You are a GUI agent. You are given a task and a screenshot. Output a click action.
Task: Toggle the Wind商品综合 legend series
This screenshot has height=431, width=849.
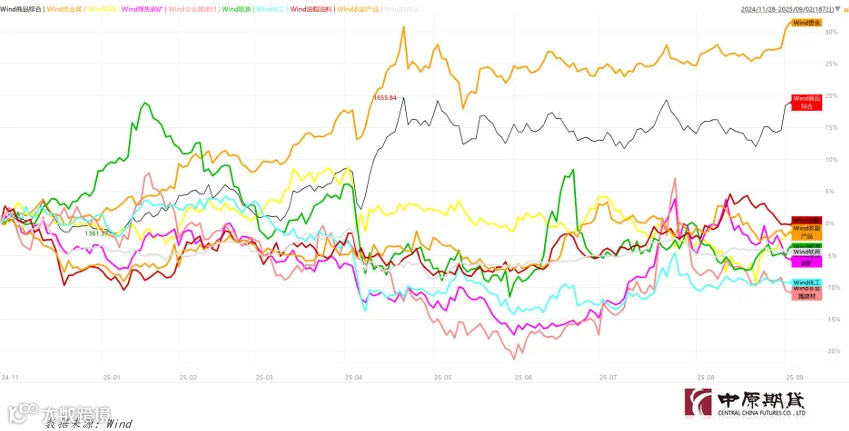(x=22, y=9)
